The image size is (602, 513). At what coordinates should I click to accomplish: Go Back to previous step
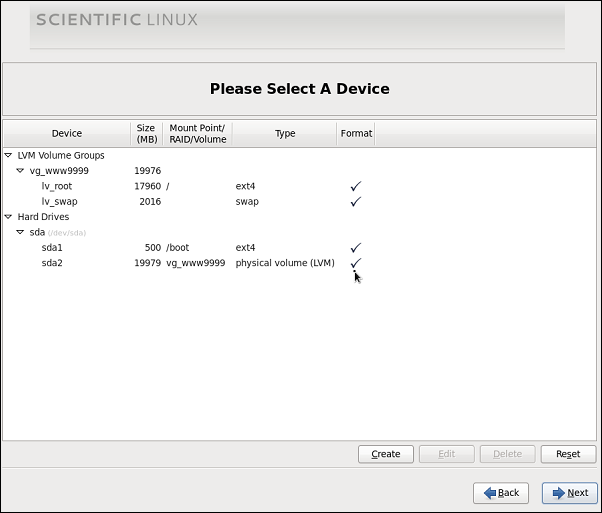501,493
